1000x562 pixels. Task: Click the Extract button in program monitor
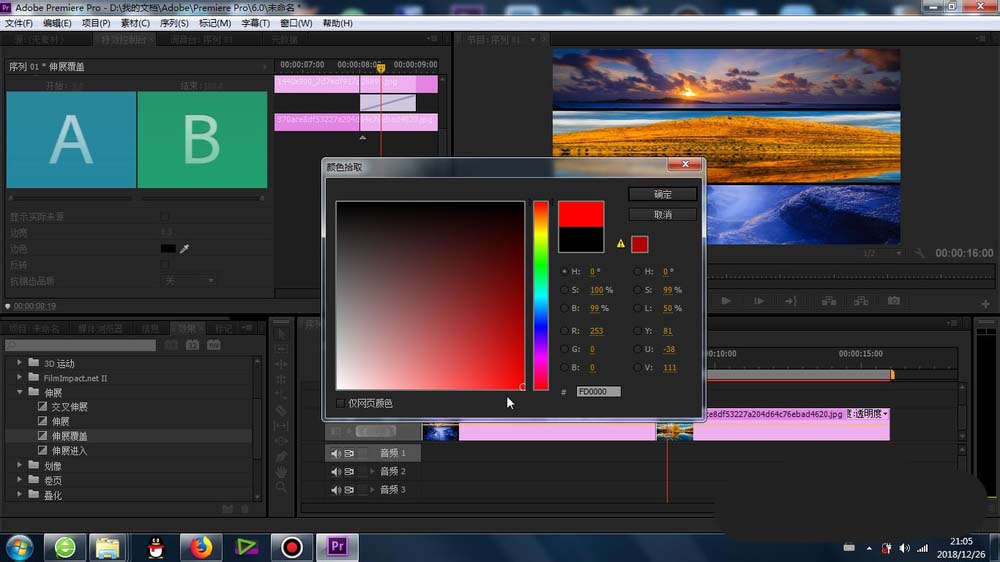pyautogui.click(x=861, y=300)
